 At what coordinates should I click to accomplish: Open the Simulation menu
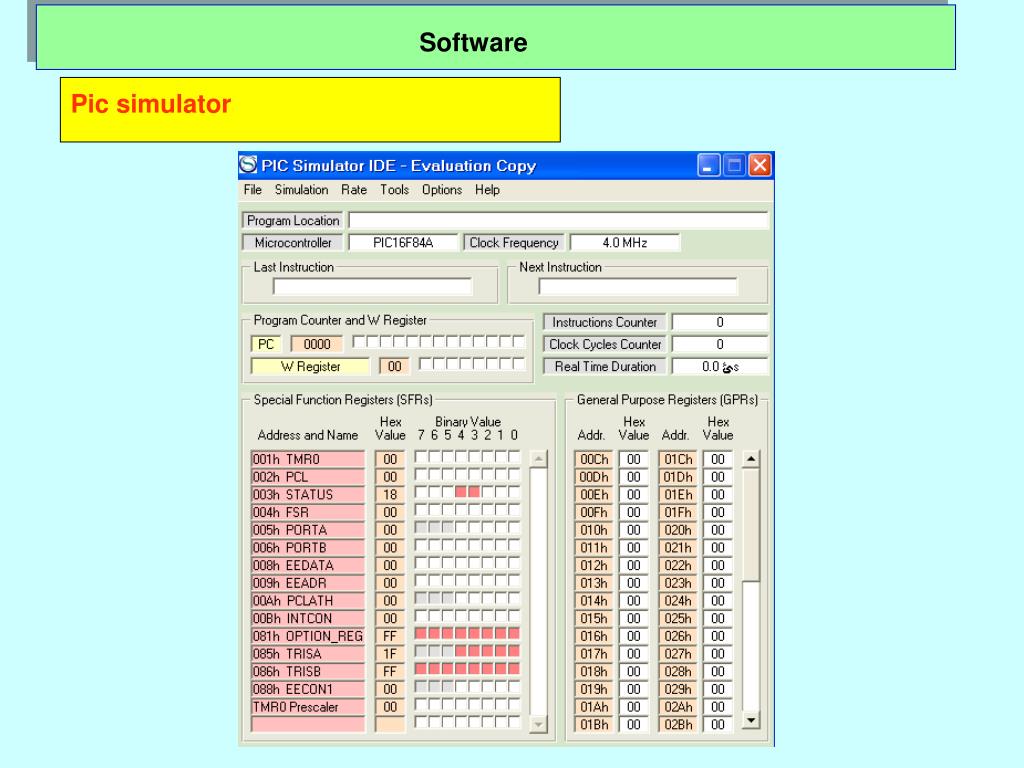301,190
